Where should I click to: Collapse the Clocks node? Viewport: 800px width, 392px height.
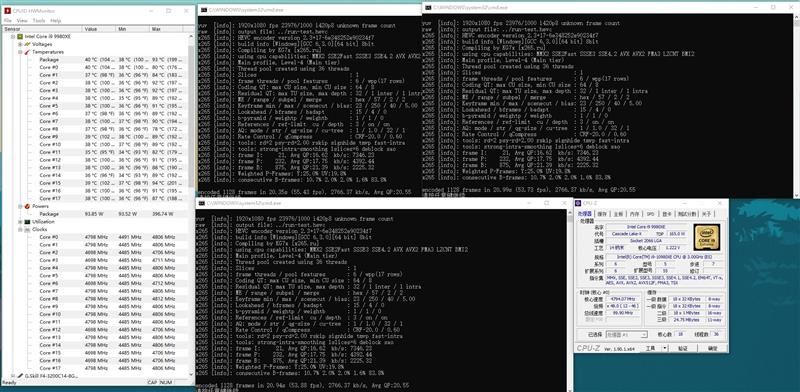(x=20, y=230)
